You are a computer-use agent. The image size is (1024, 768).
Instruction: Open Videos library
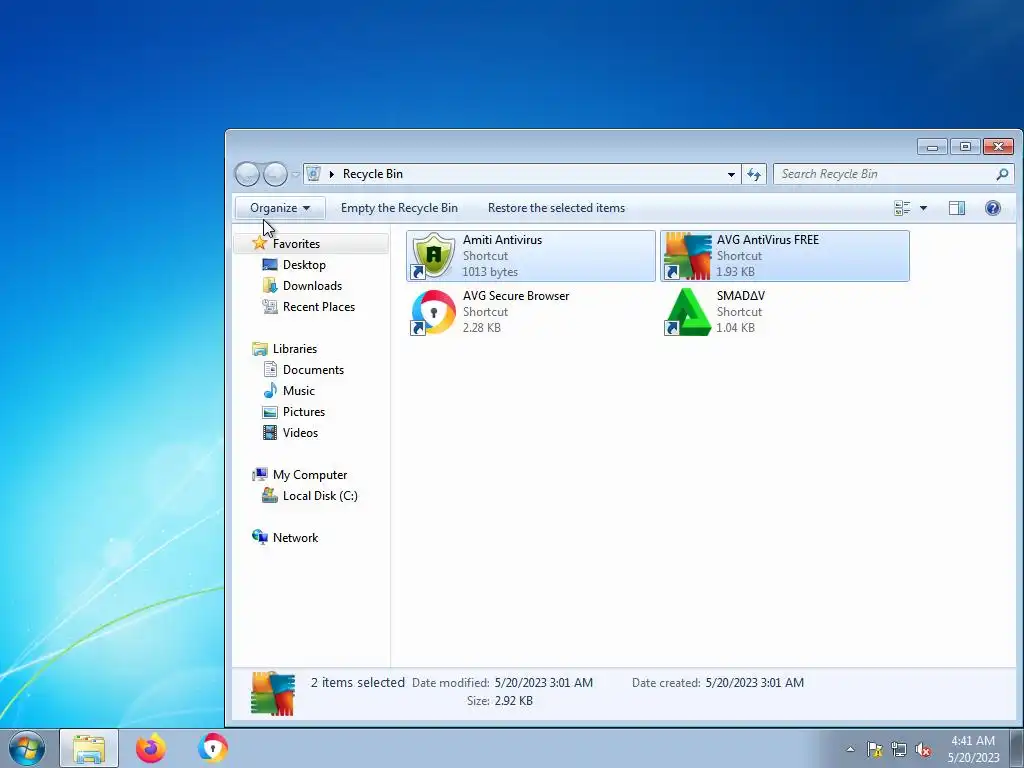pyautogui.click(x=300, y=432)
